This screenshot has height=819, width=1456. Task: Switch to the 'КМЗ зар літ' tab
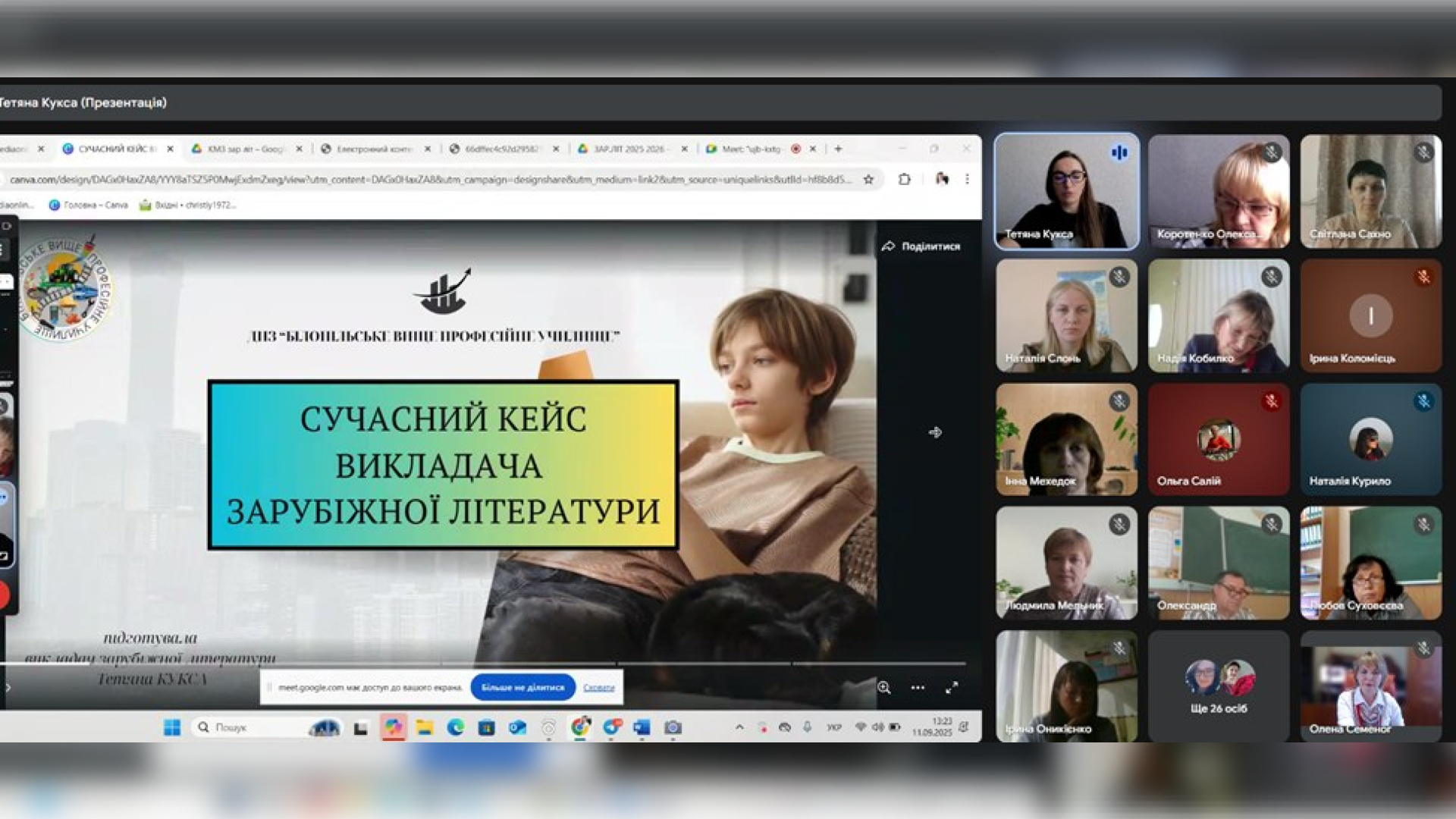coord(244,149)
